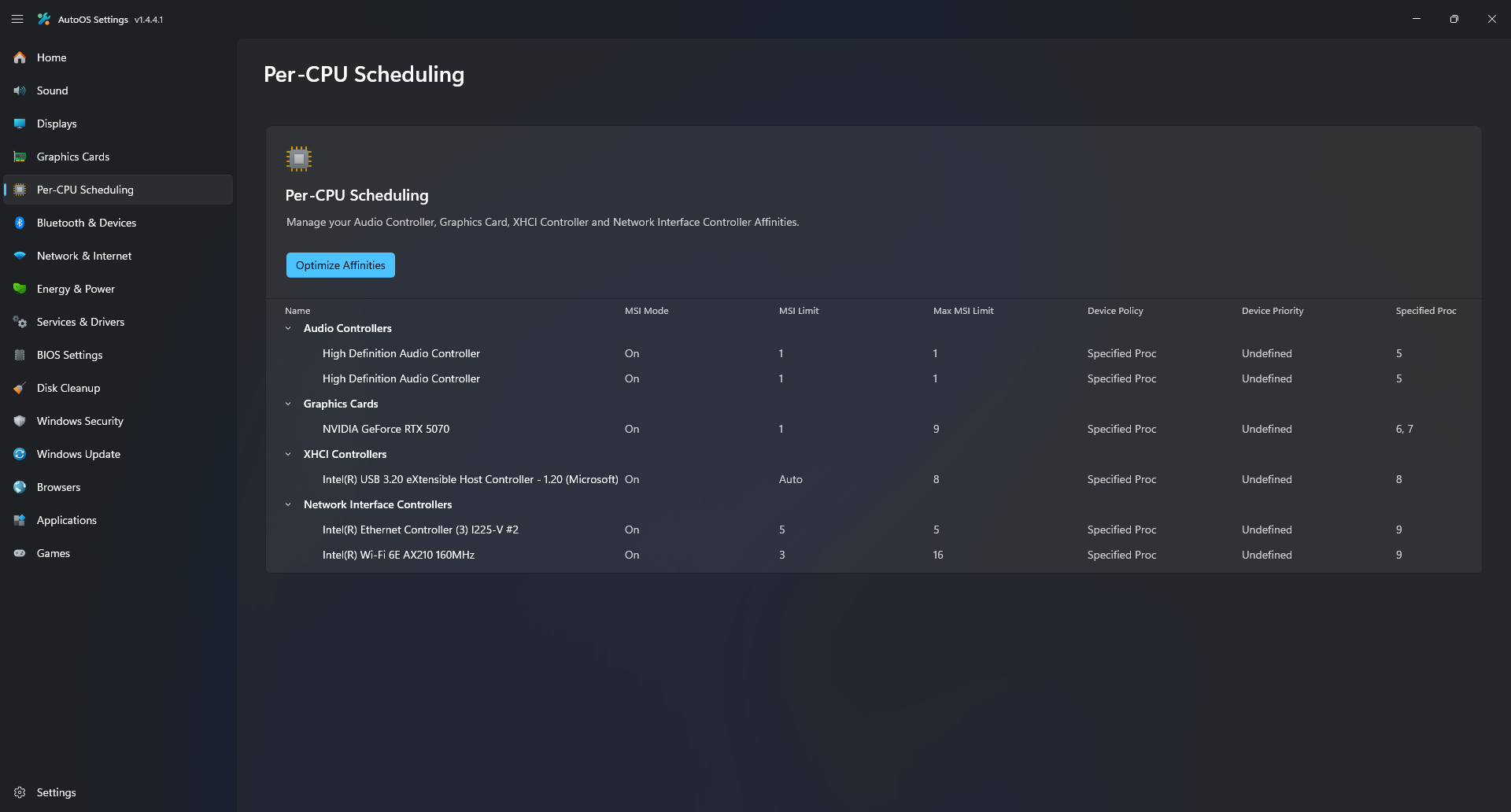Image resolution: width=1511 pixels, height=812 pixels.
Task: Click the Per-CPU Scheduling page title
Action: pyautogui.click(x=364, y=74)
